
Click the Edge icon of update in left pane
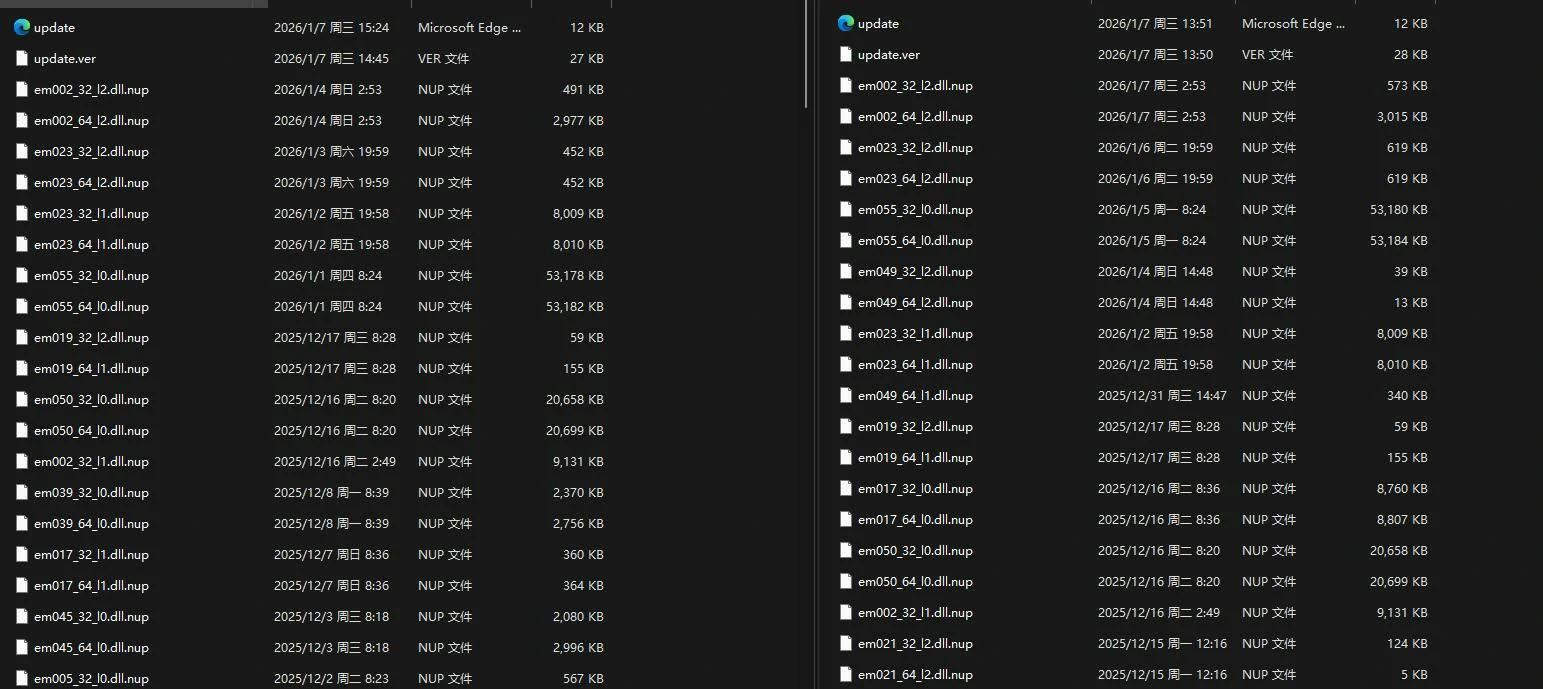pyautogui.click(x=22, y=28)
